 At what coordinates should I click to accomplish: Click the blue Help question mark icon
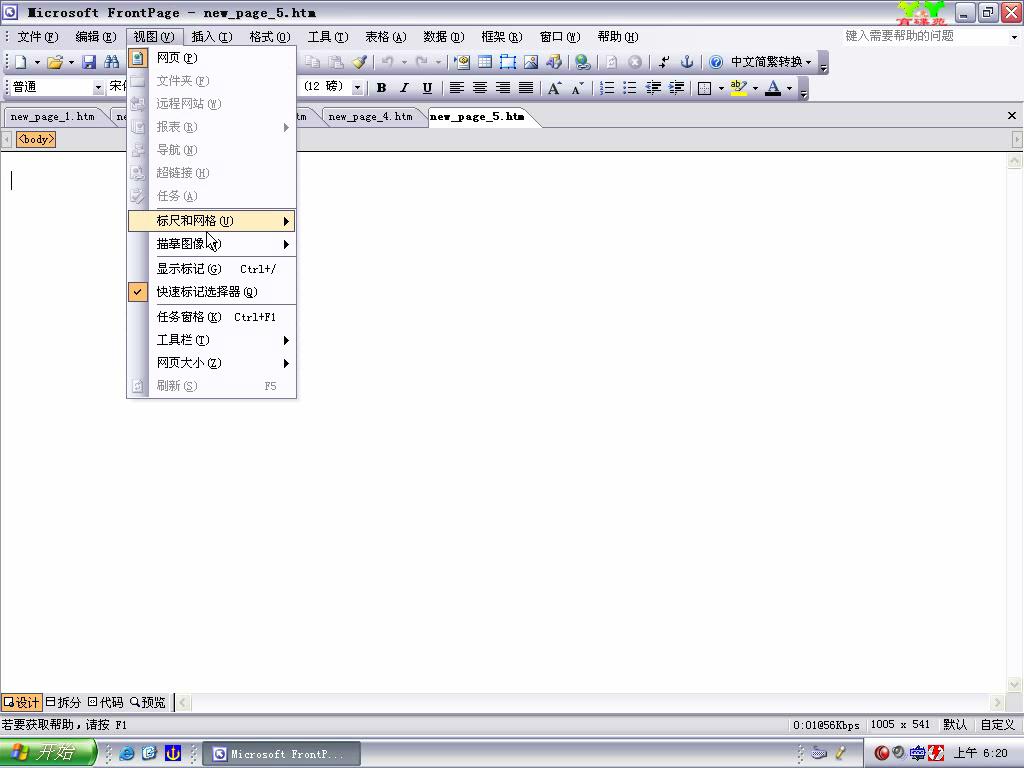[716, 62]
